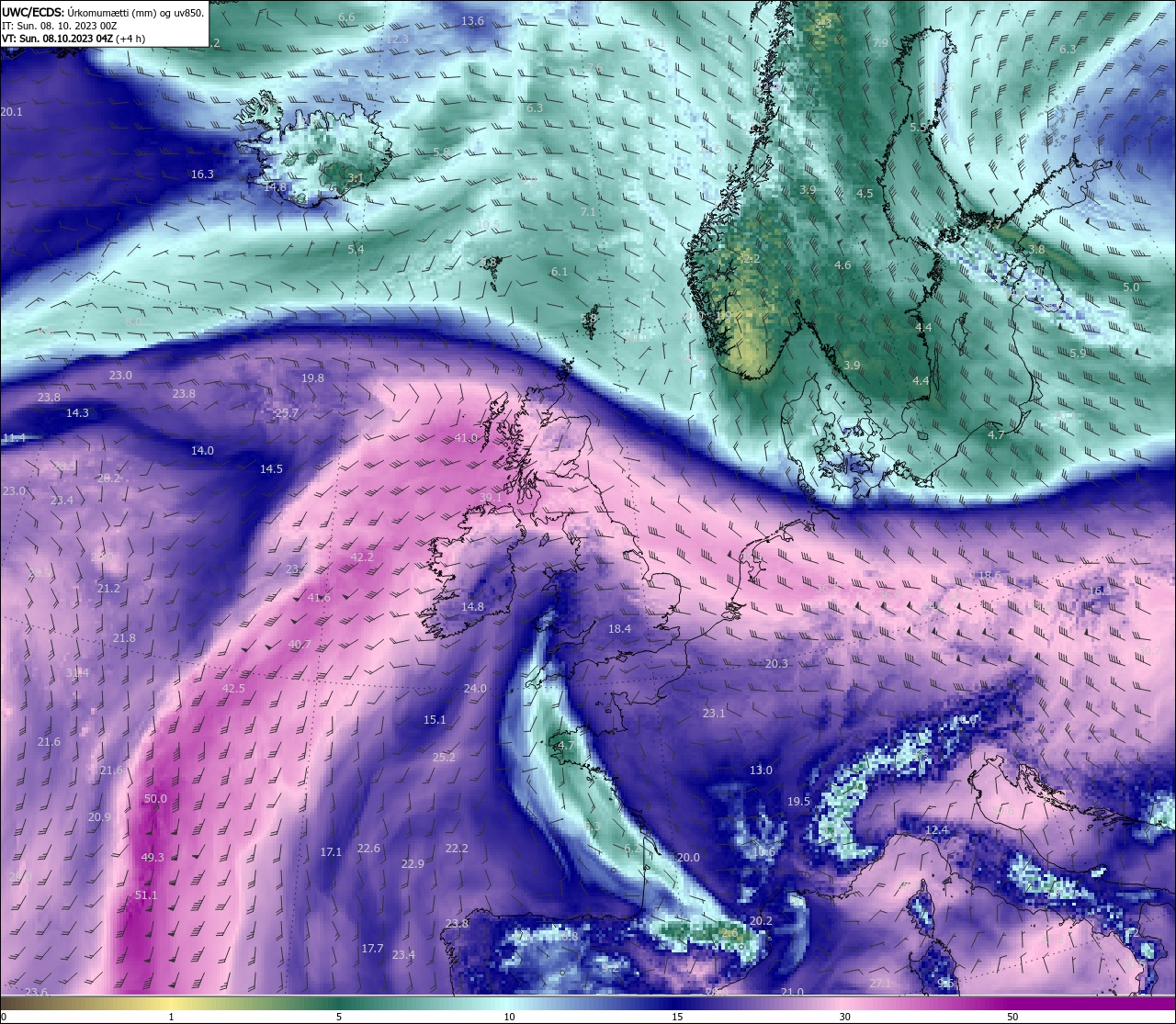1176x1024 pixels.
Task: Select the 16.3 value west of Iceland
Action: (x=202, y=174)
